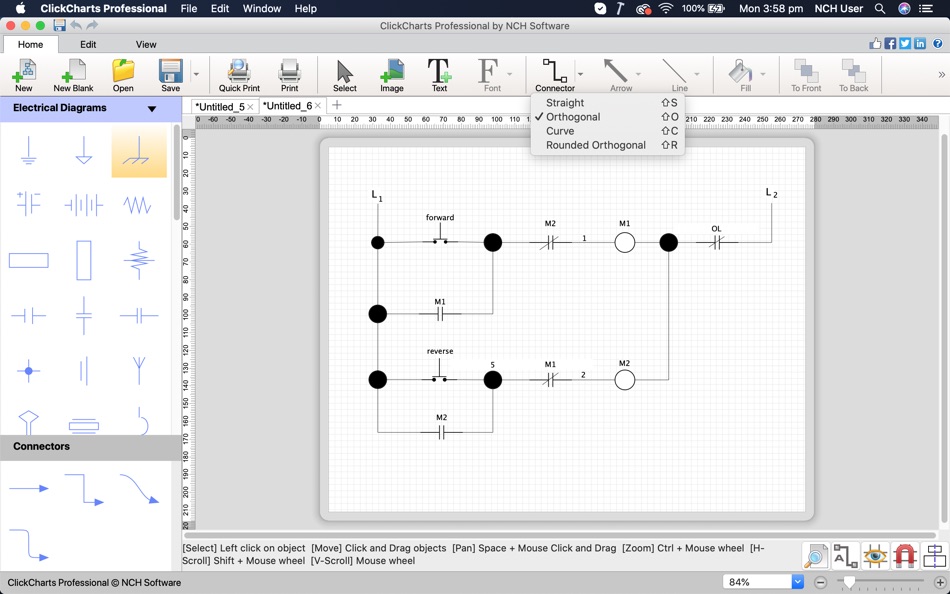Open the File menu in menu bar

click(189, 8)
